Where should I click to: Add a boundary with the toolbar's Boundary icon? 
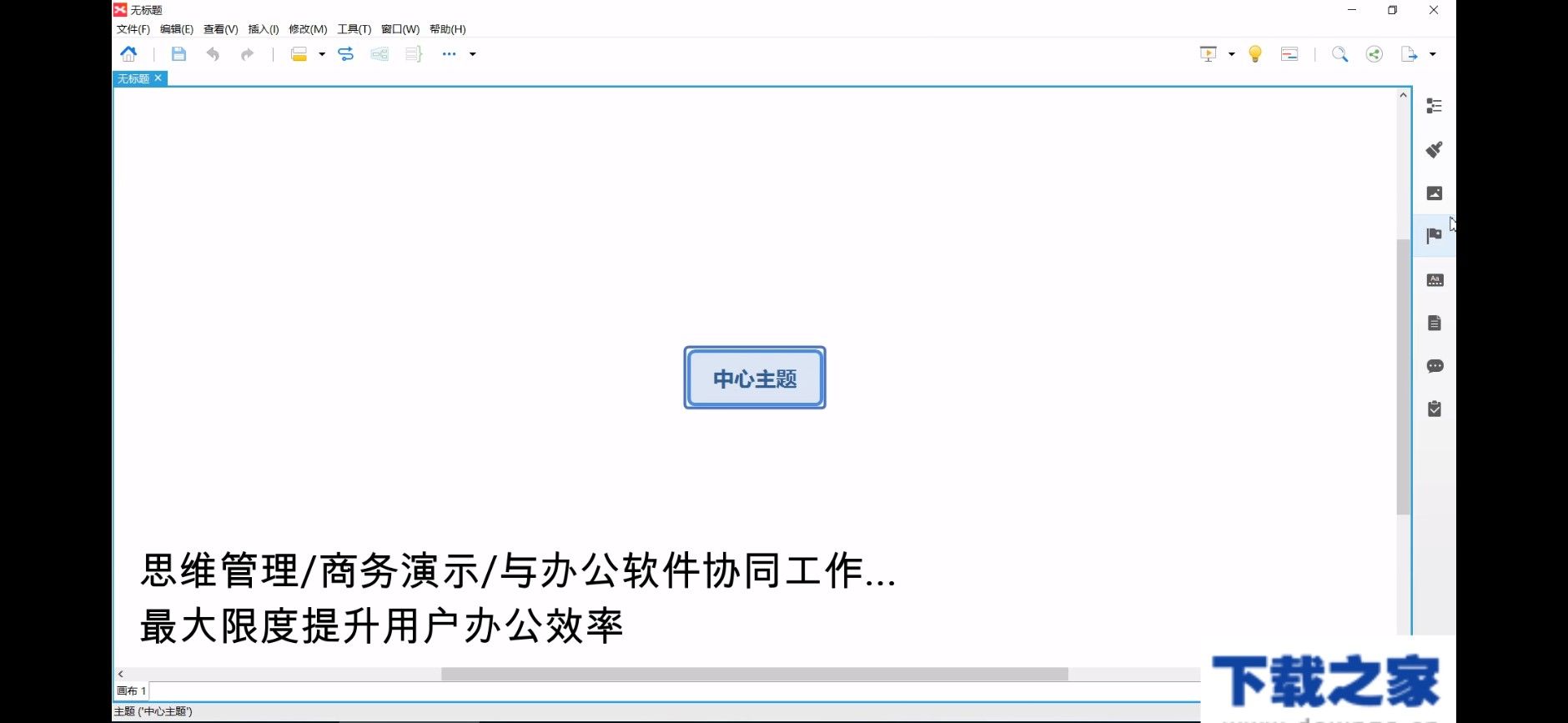pyautogui.click(x=379, y=54)
